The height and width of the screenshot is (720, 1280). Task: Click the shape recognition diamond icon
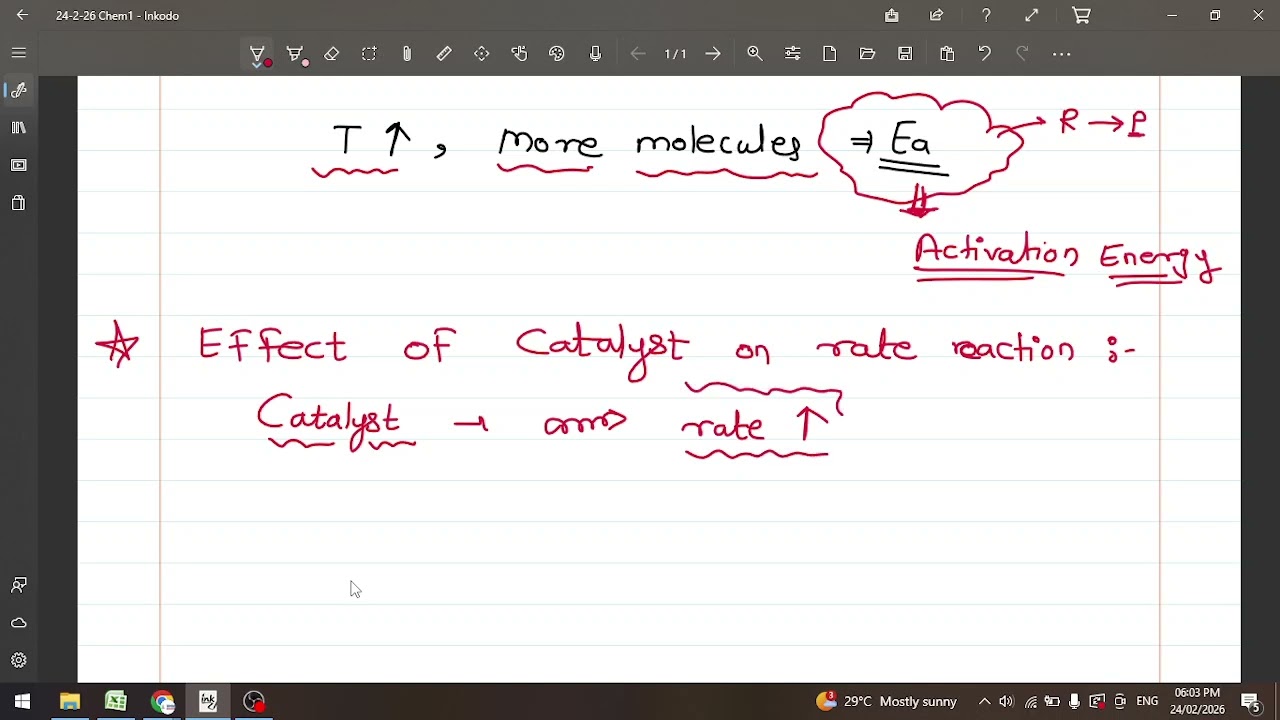482,54
